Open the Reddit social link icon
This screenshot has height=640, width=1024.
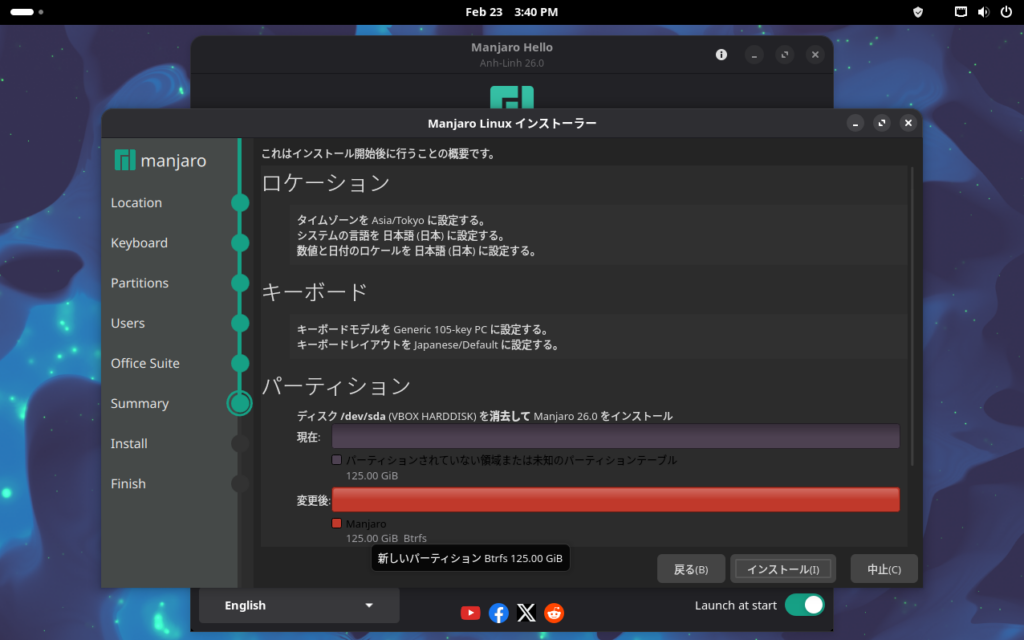coord(554,613)
